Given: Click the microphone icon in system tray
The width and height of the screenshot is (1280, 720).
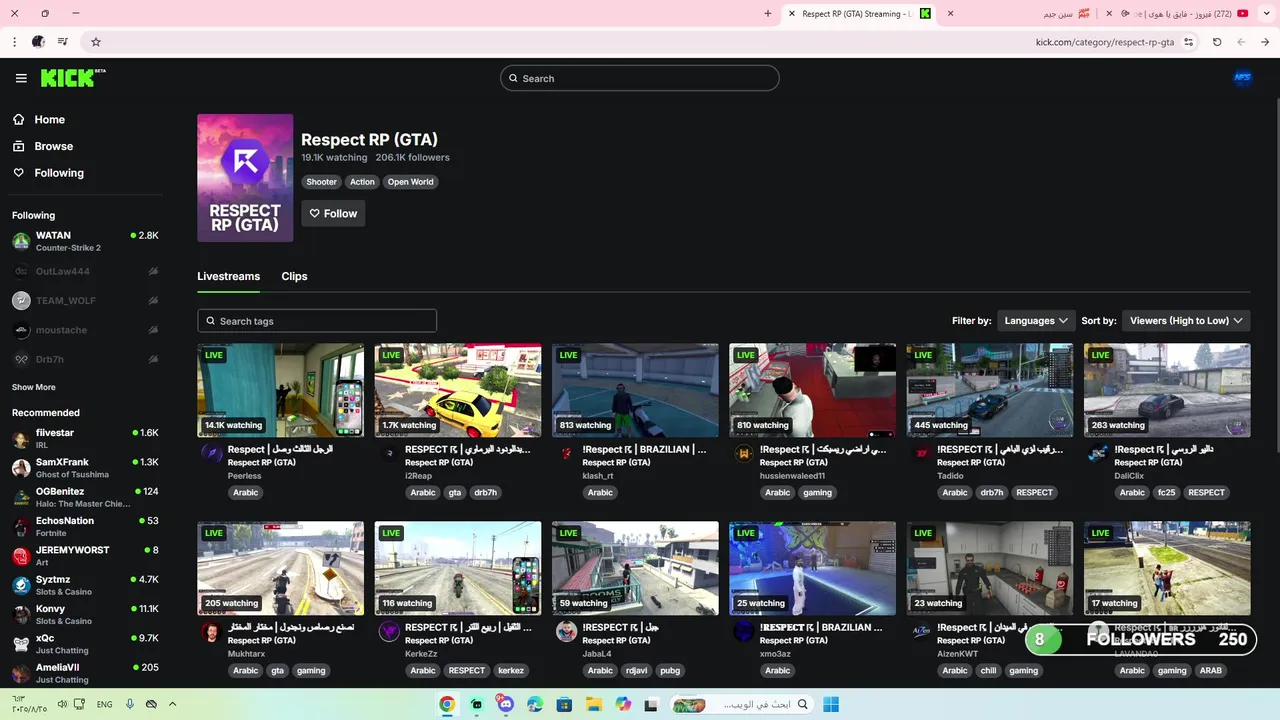Looking at the screenshot, I should click(x=130, y=704).
